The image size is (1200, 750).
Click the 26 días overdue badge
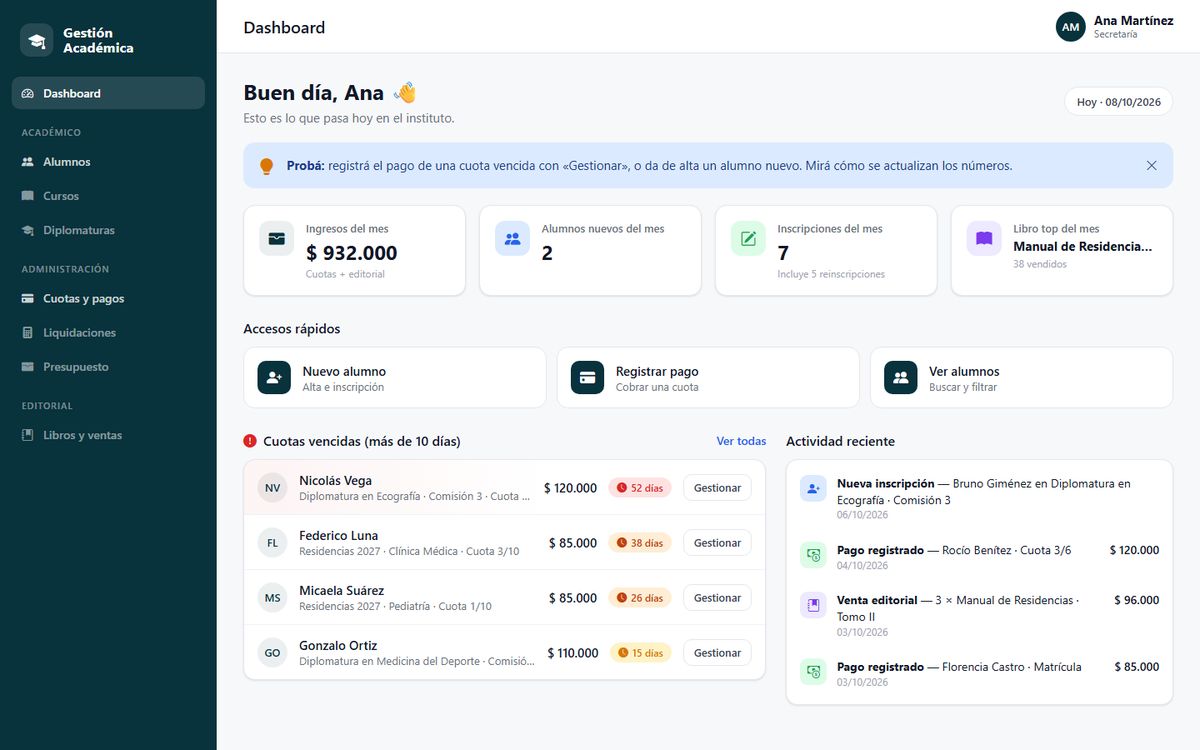(640, 598)
